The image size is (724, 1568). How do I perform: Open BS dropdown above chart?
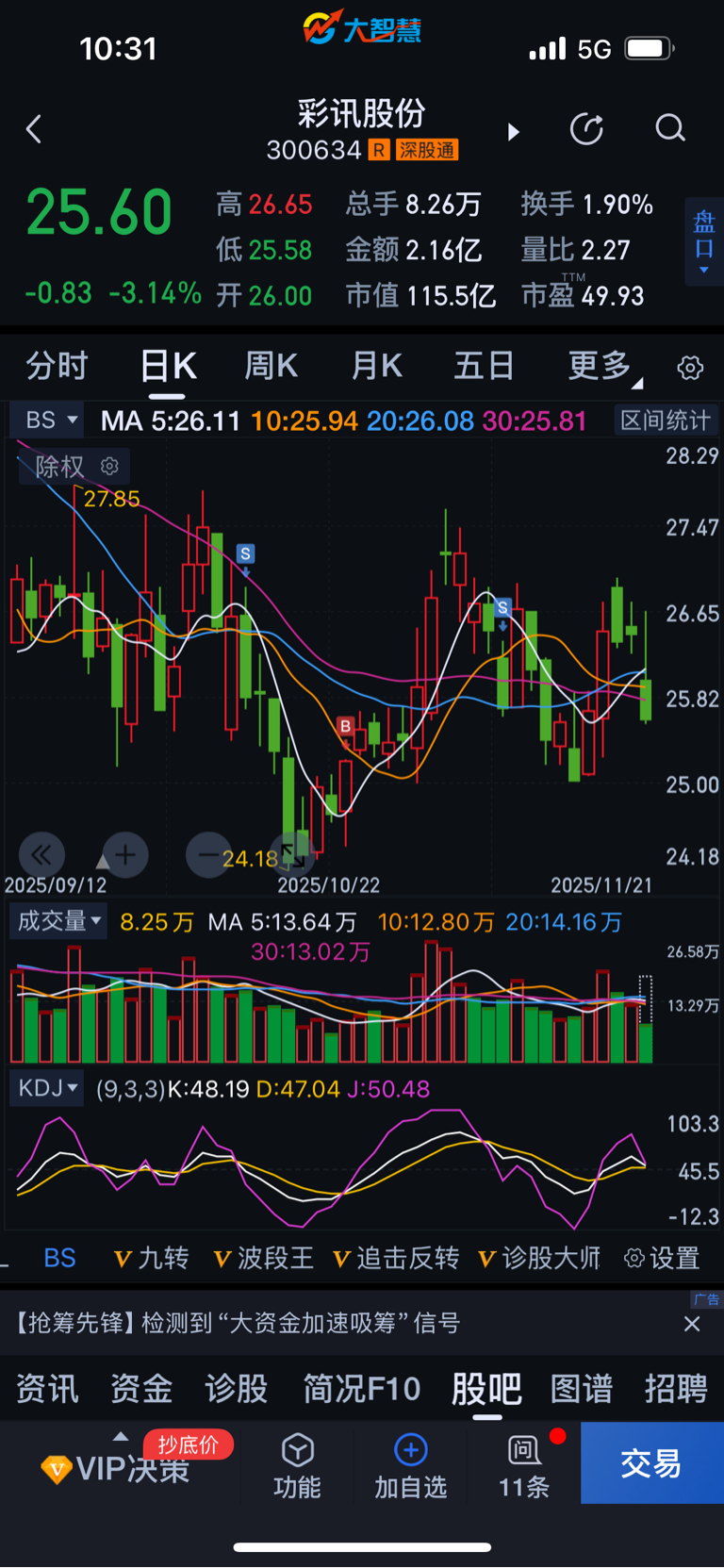coord(47,420)
